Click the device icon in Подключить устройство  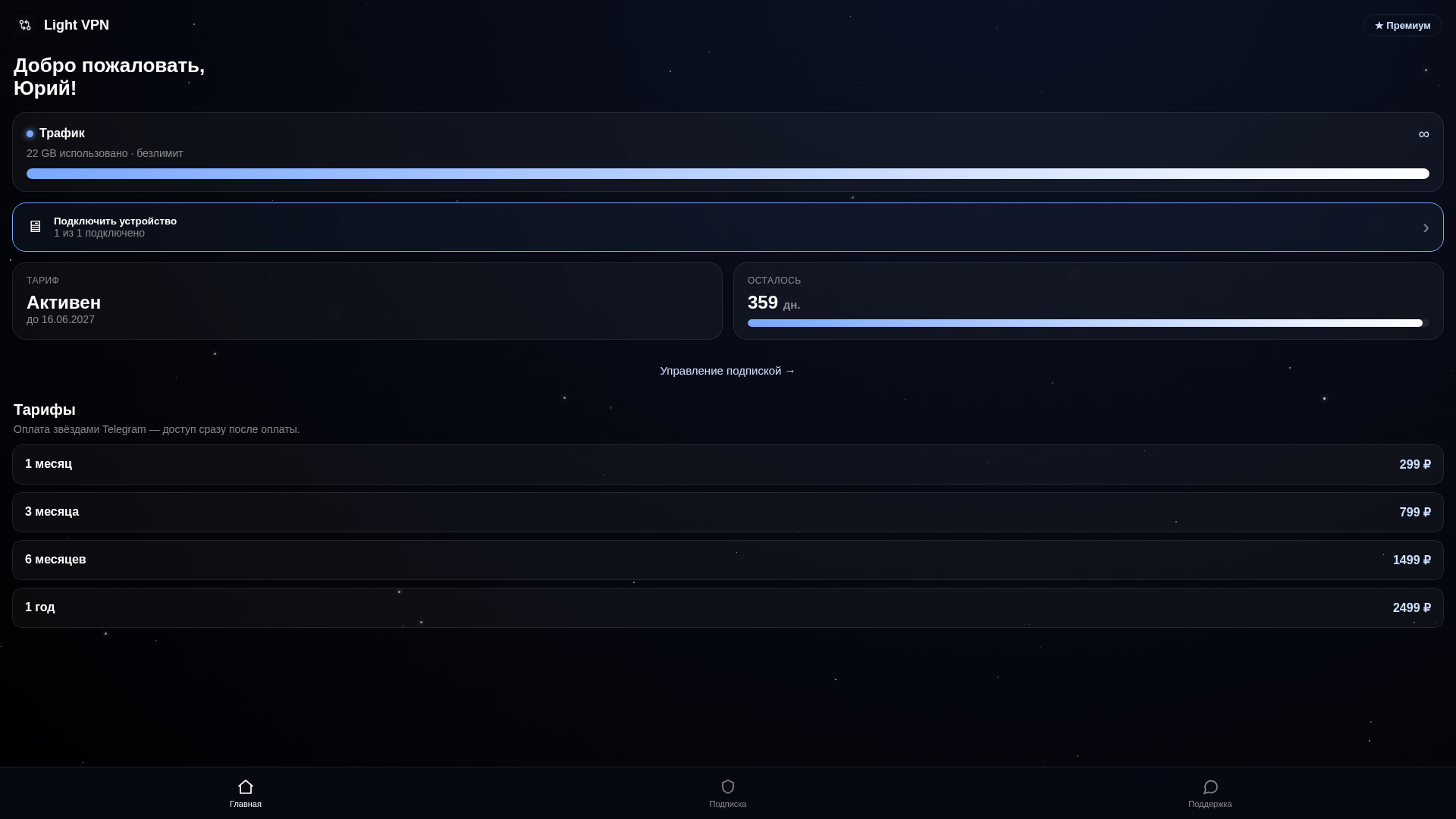coord(35,227)
